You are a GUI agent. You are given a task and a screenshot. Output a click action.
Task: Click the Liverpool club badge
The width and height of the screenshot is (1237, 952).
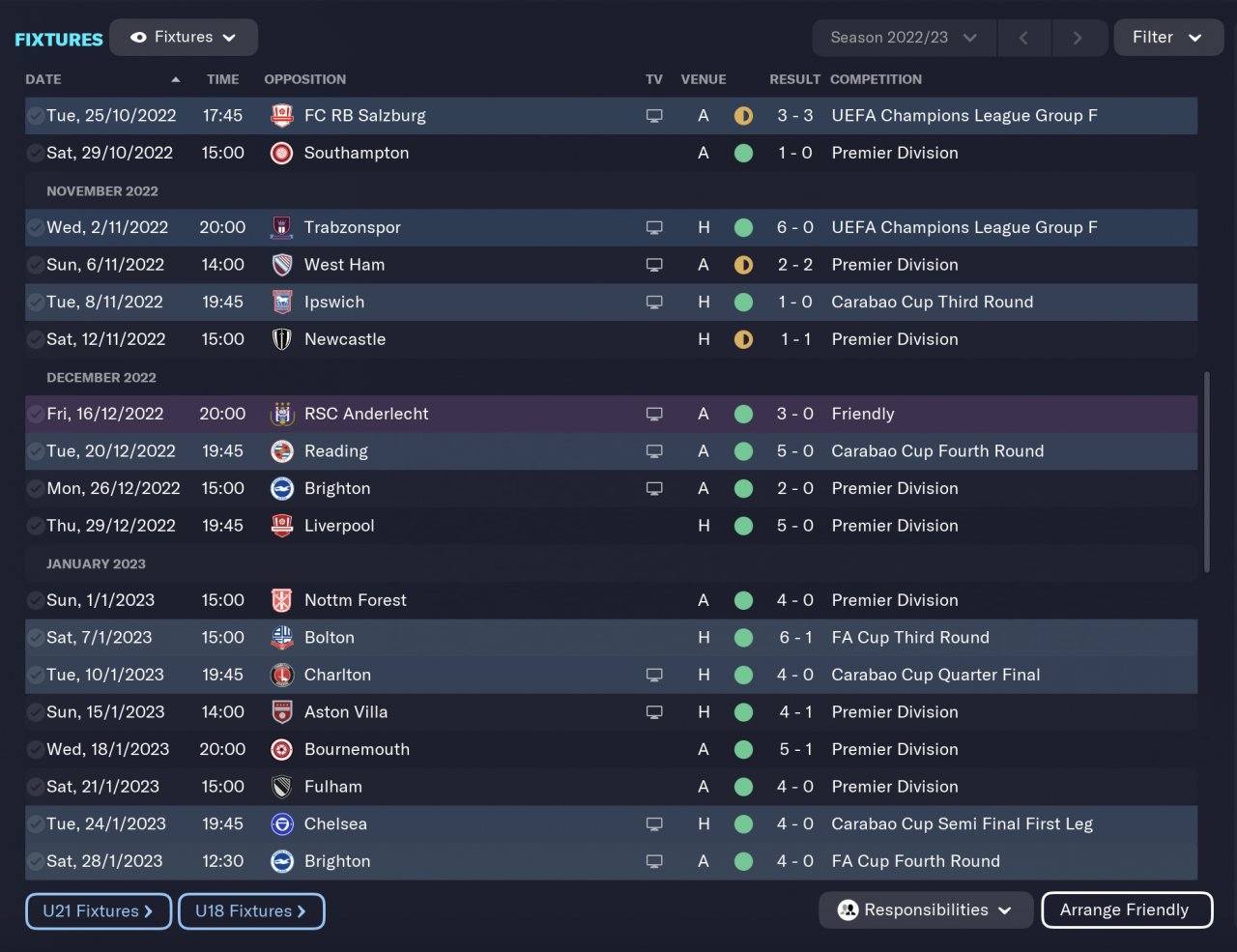pos(282,526)
